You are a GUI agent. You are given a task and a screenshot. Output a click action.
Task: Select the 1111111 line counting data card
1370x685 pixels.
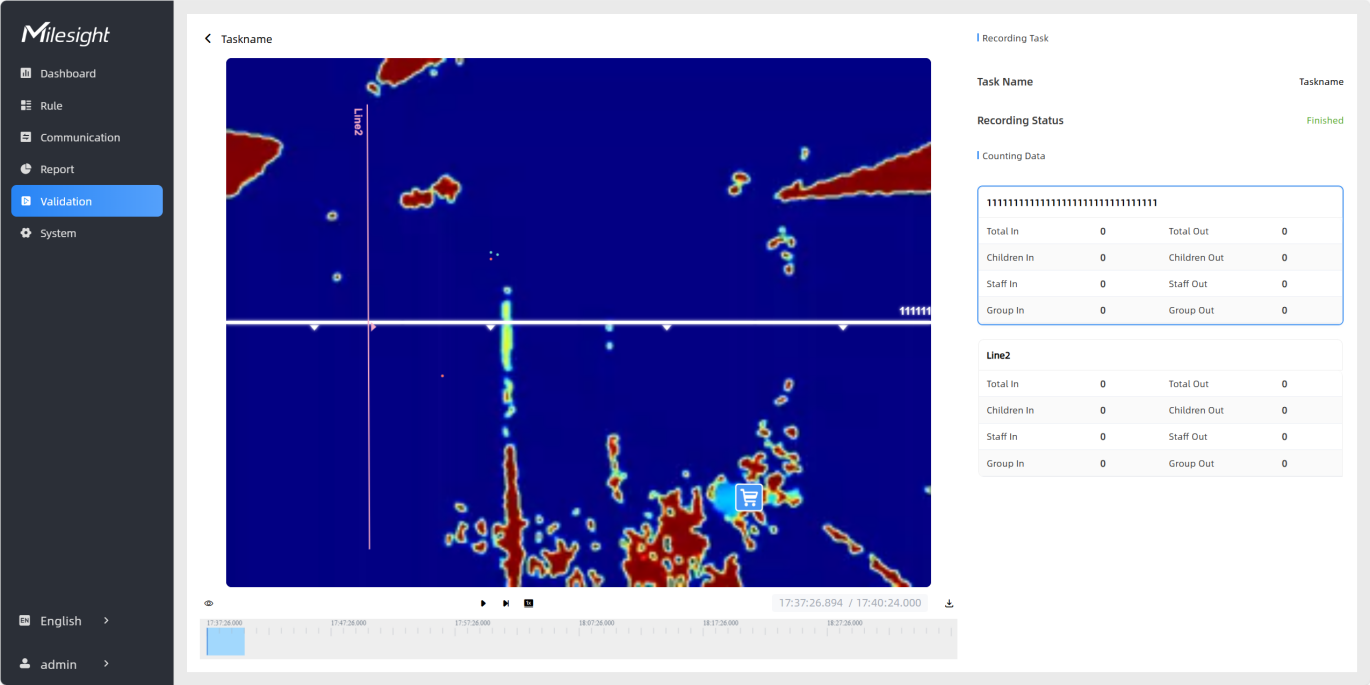coord(1160,256)
